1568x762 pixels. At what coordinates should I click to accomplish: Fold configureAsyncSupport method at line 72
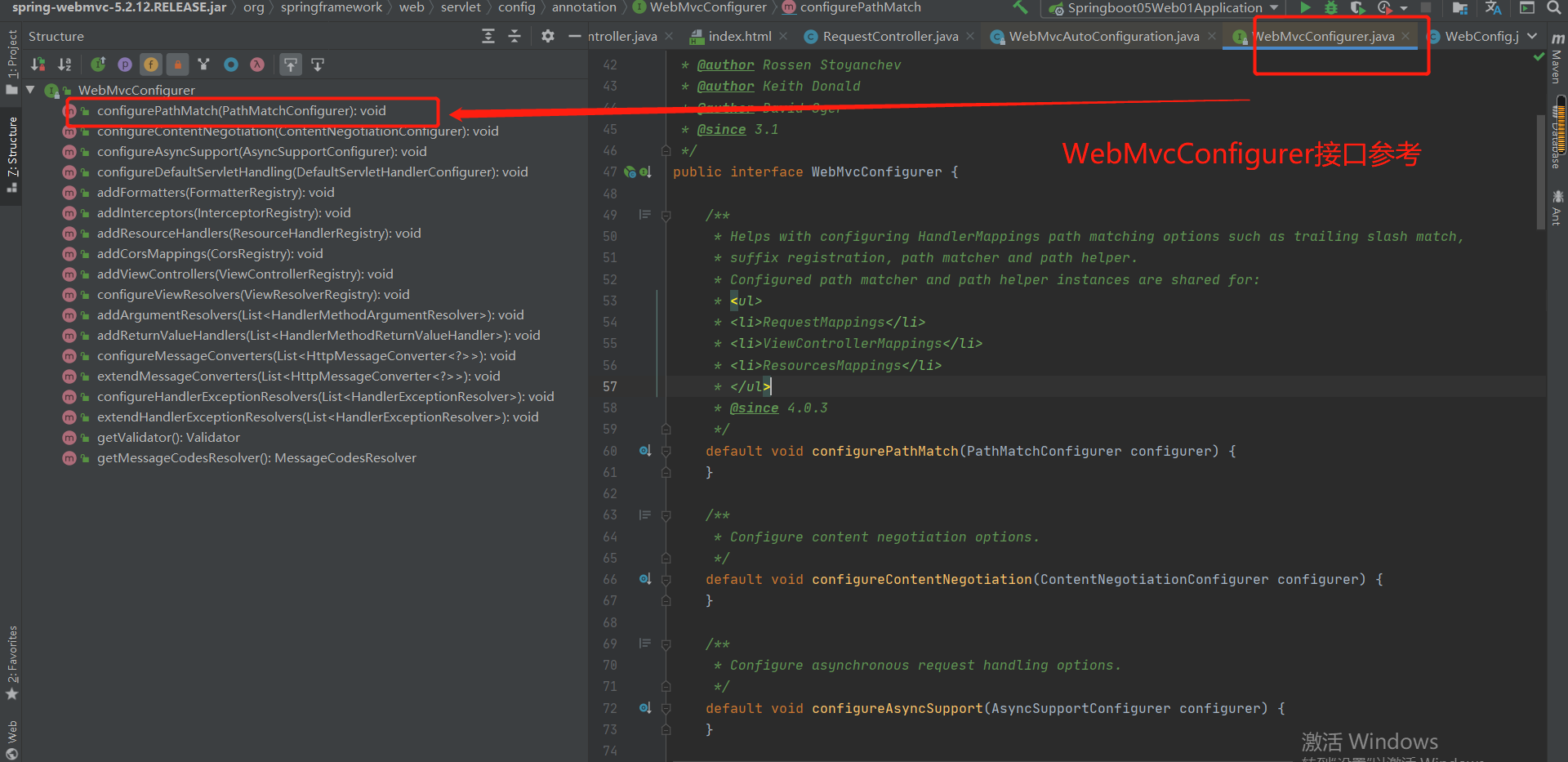click(x=666, y=709)
